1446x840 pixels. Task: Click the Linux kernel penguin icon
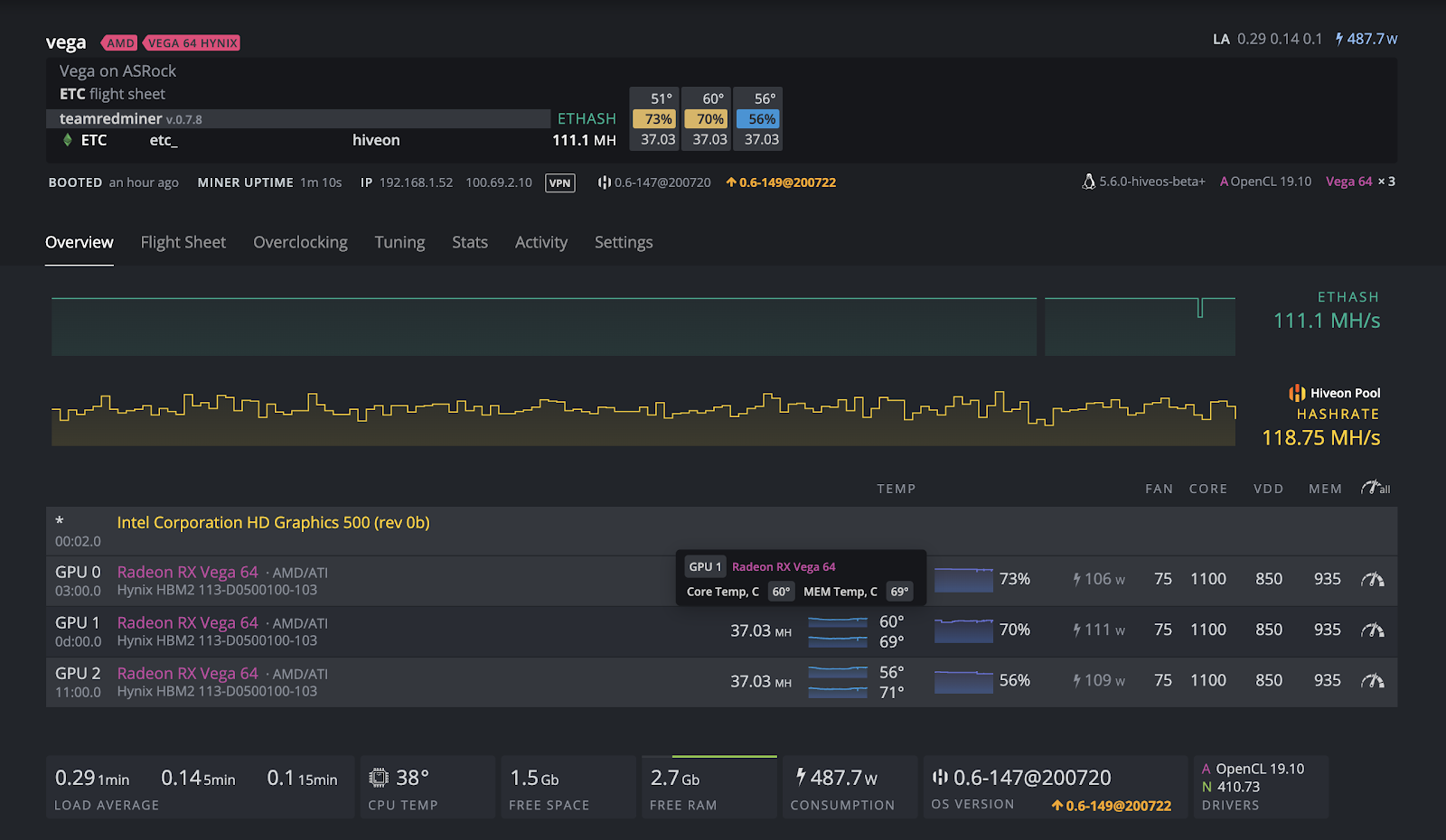1089,182
